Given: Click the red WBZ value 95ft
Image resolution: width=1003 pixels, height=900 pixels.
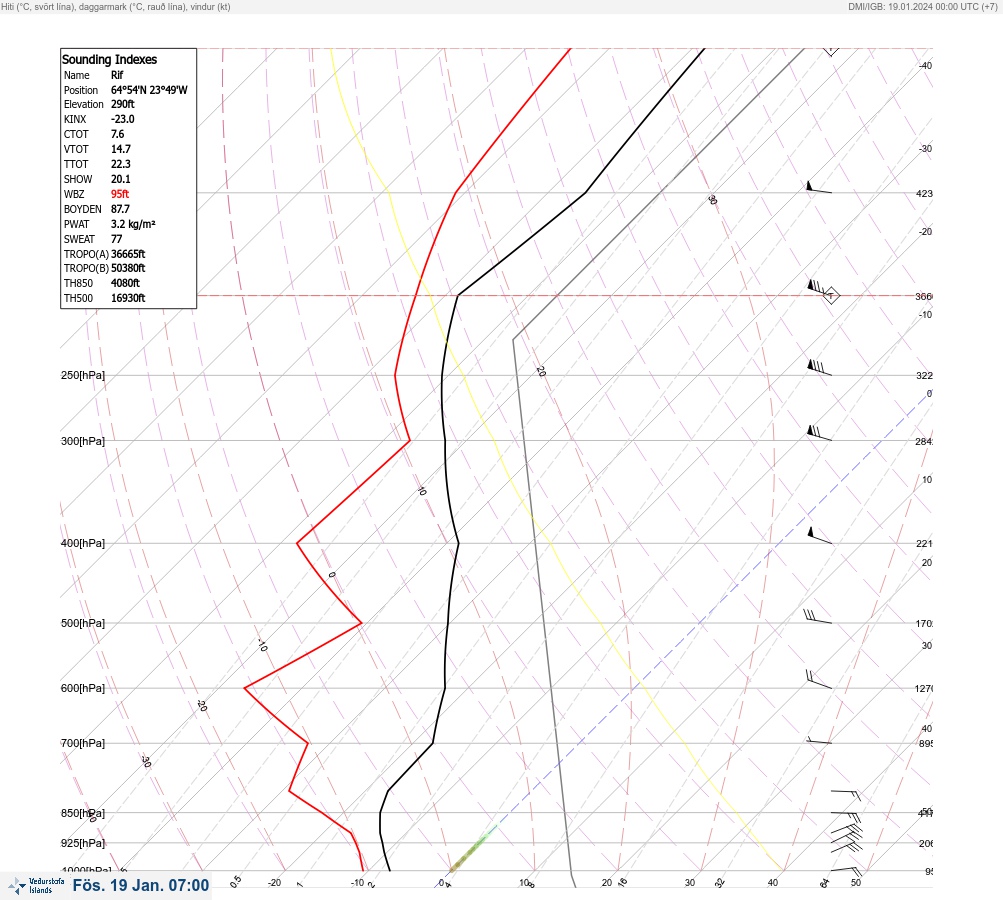Looking at the screenshot, I should 120,194.
